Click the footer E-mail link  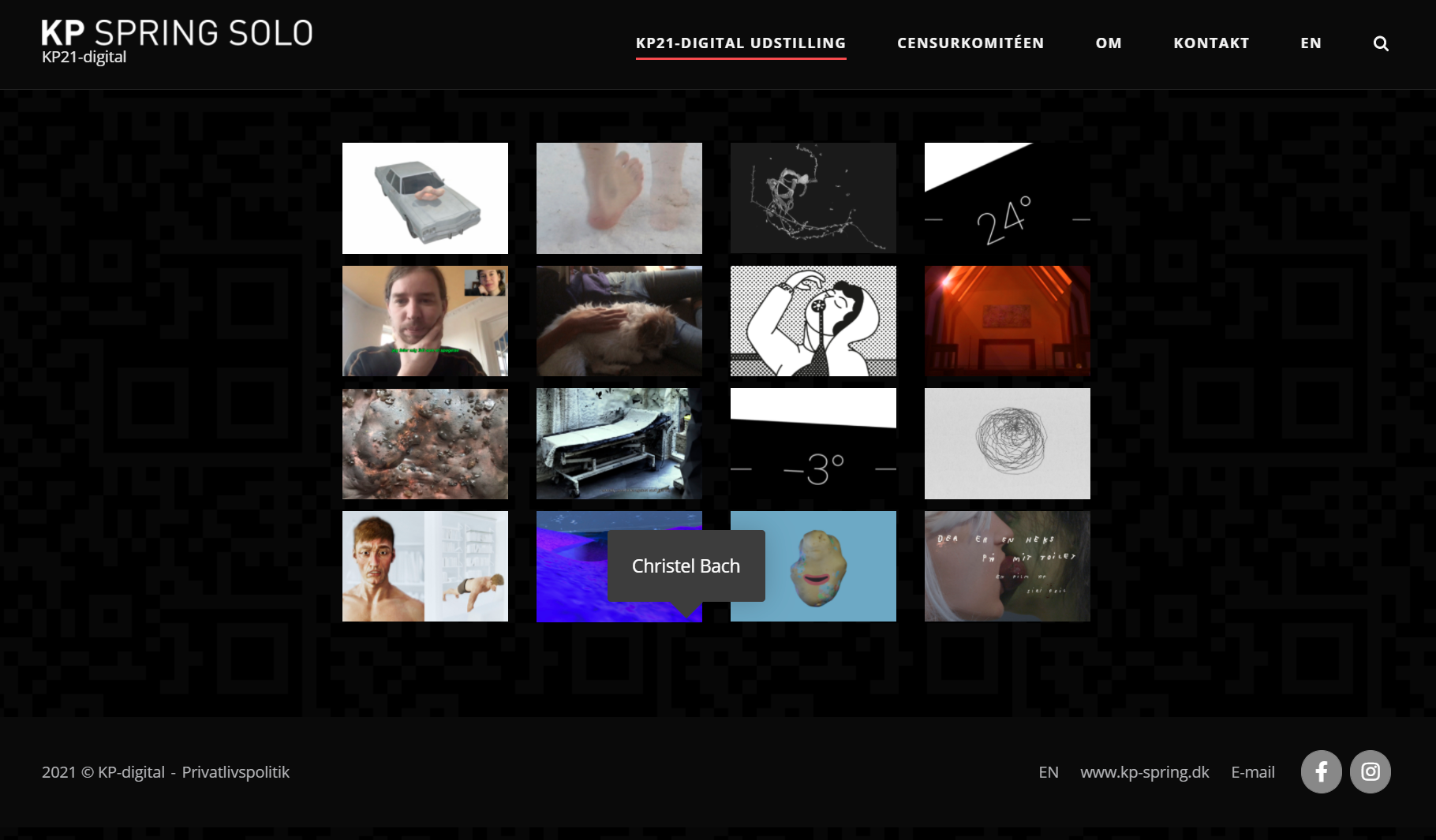(x=1253, y=772)
